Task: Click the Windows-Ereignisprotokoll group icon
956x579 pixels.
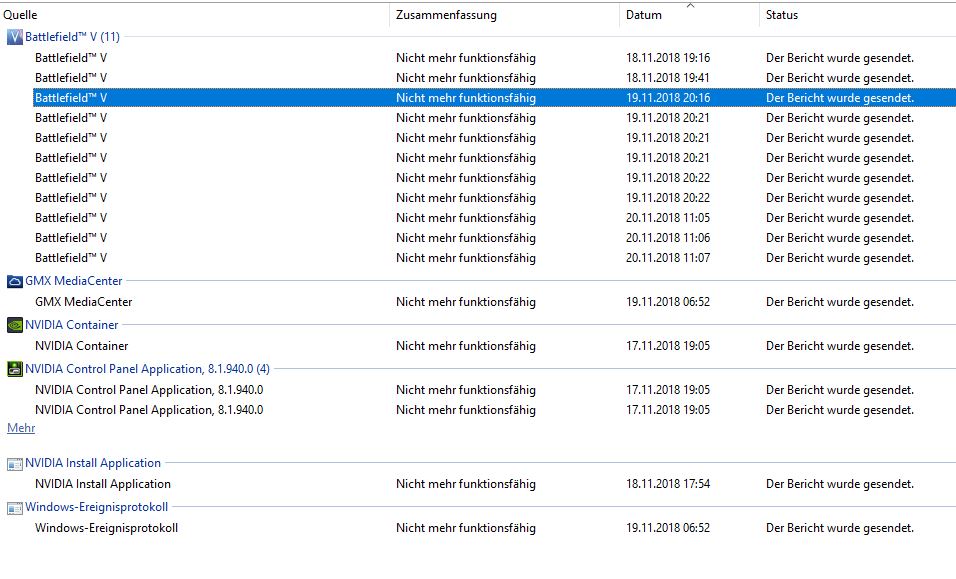Action: 15,508
